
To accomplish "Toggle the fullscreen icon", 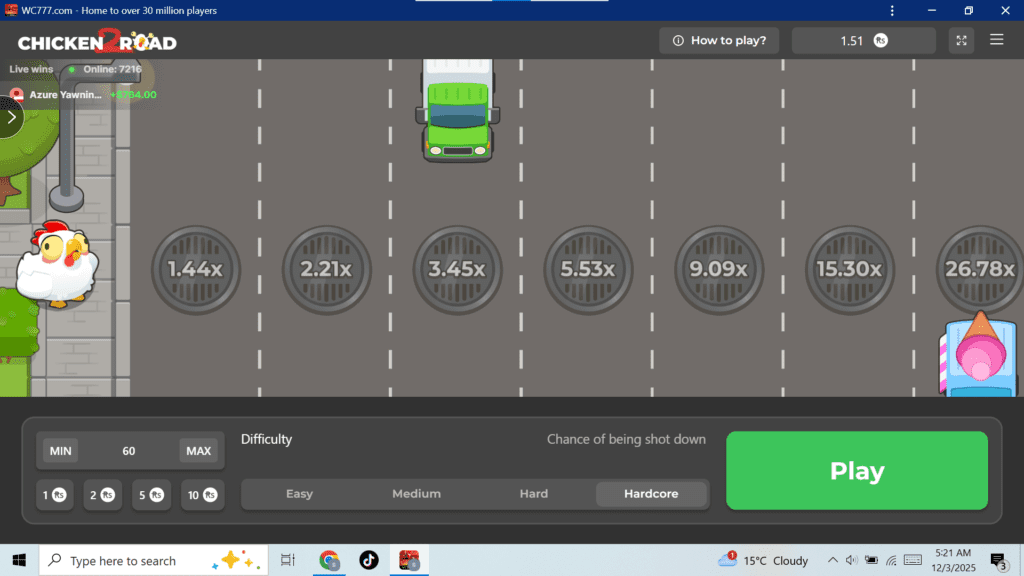I will [x=961, y=41].
